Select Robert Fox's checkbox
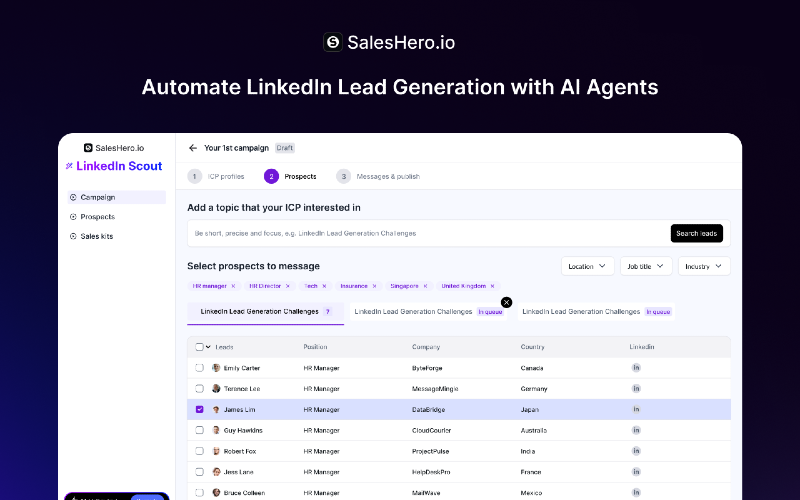This screenshot has height=500, width=800. [x=199, y=451]
